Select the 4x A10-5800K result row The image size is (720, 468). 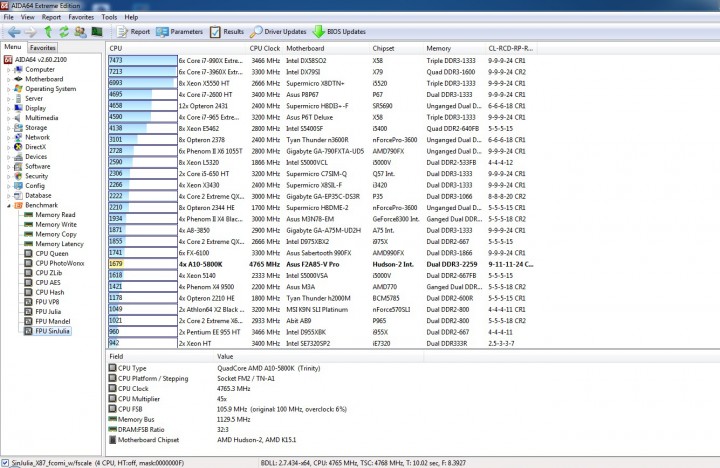click(321, 264)
